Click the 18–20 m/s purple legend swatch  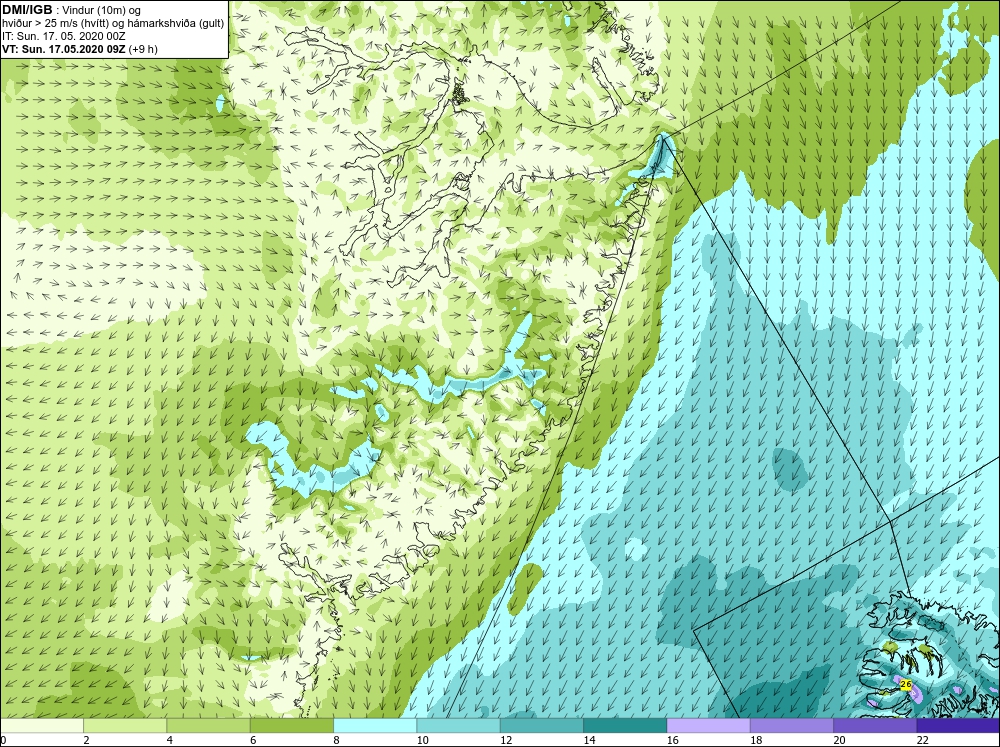791,726
